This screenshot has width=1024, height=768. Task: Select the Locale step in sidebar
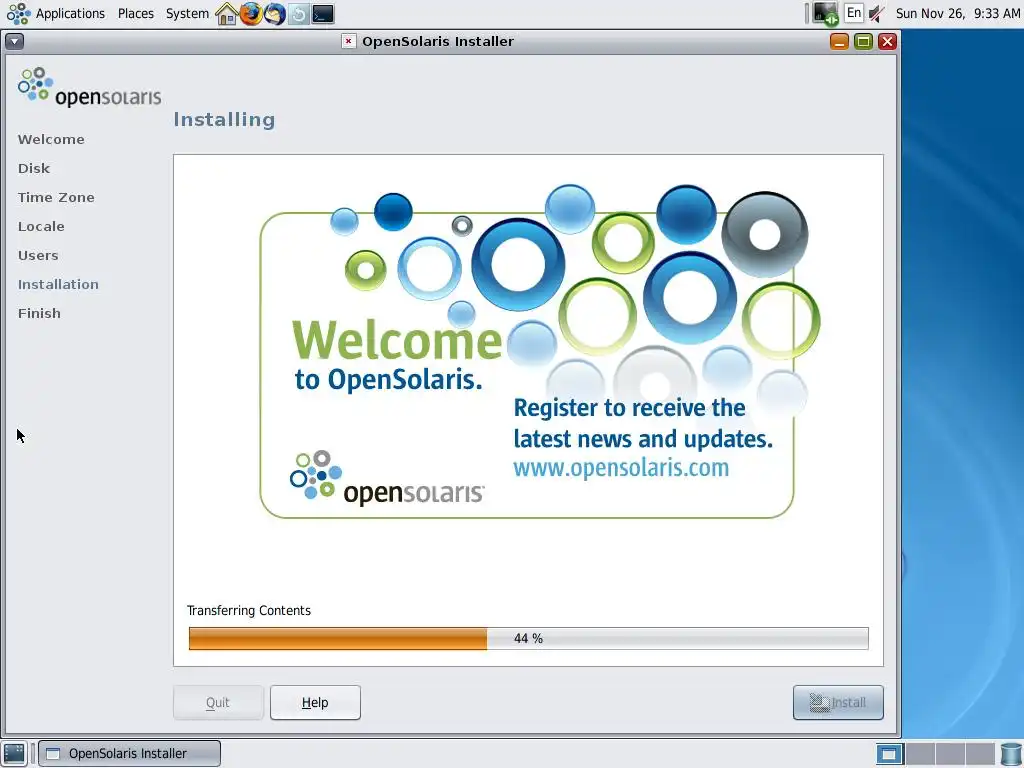click(x=41, y=227)
